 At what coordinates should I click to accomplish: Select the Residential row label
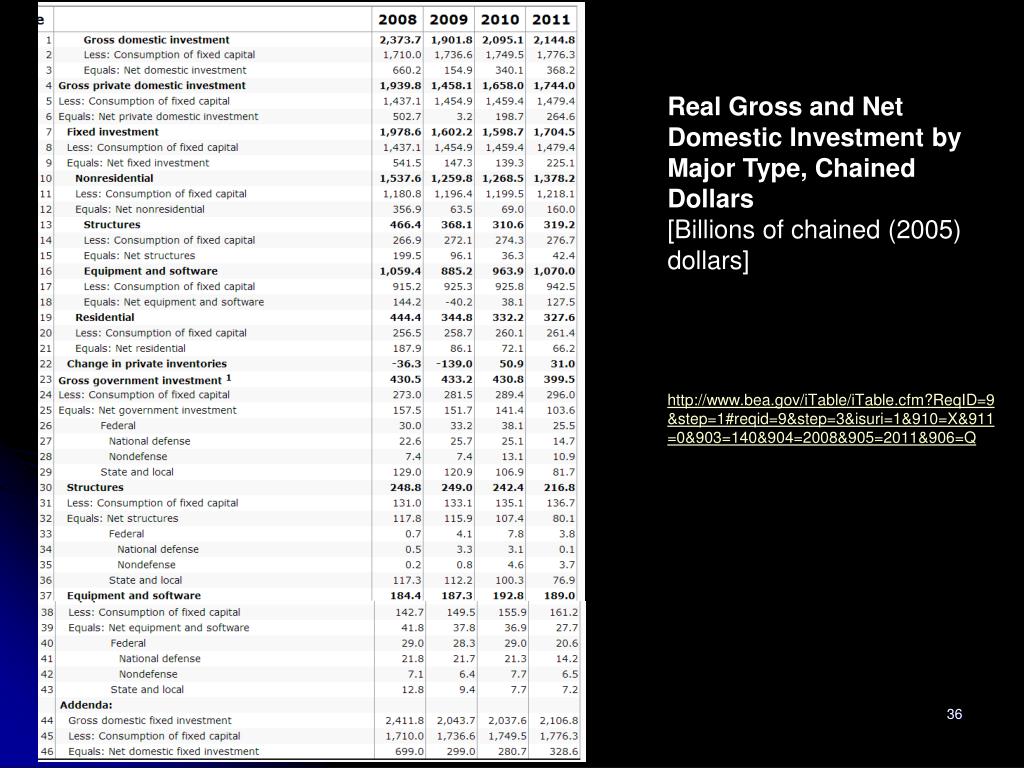pos(104,317)
